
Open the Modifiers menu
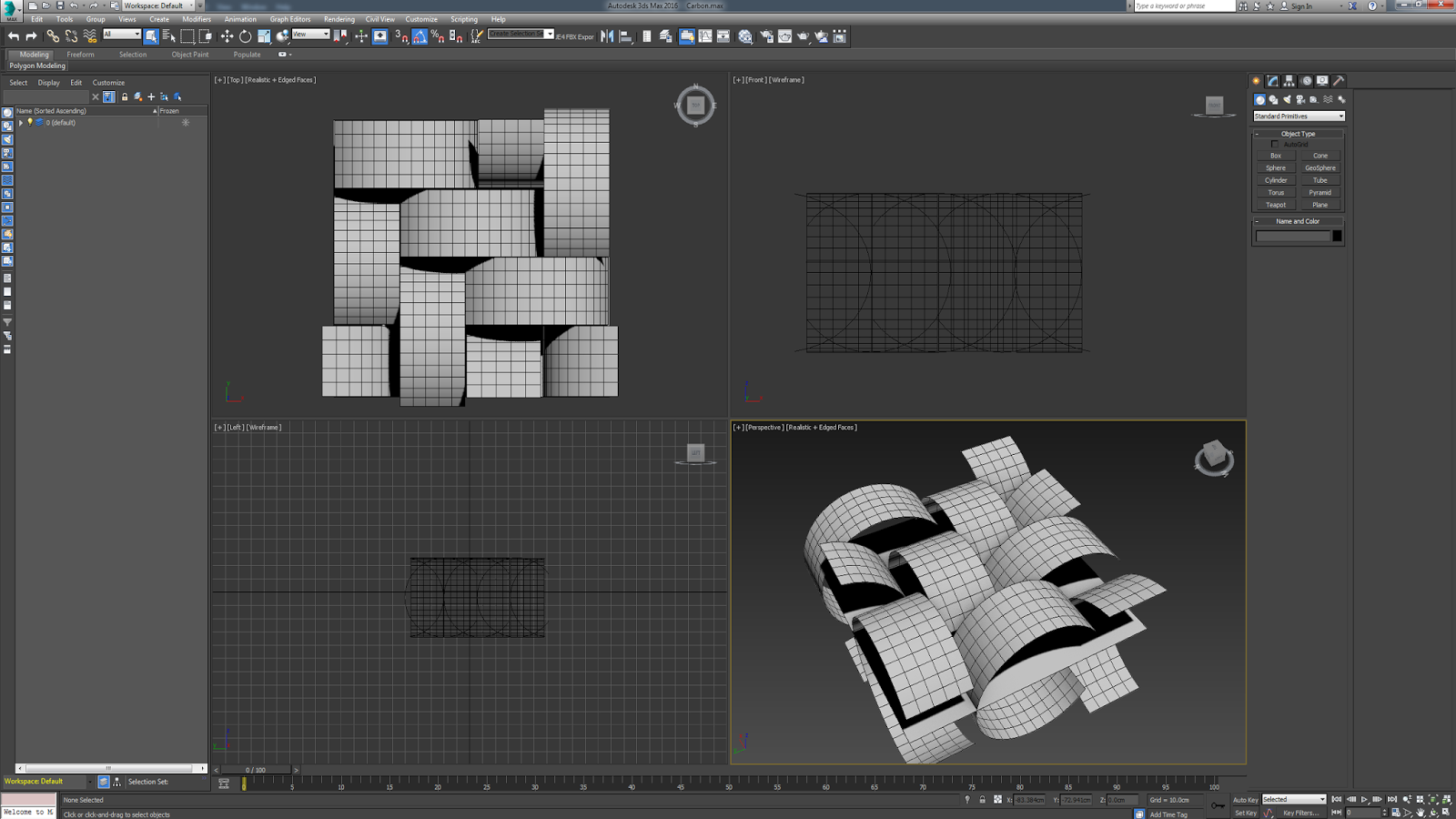click(x=196, y=19)
